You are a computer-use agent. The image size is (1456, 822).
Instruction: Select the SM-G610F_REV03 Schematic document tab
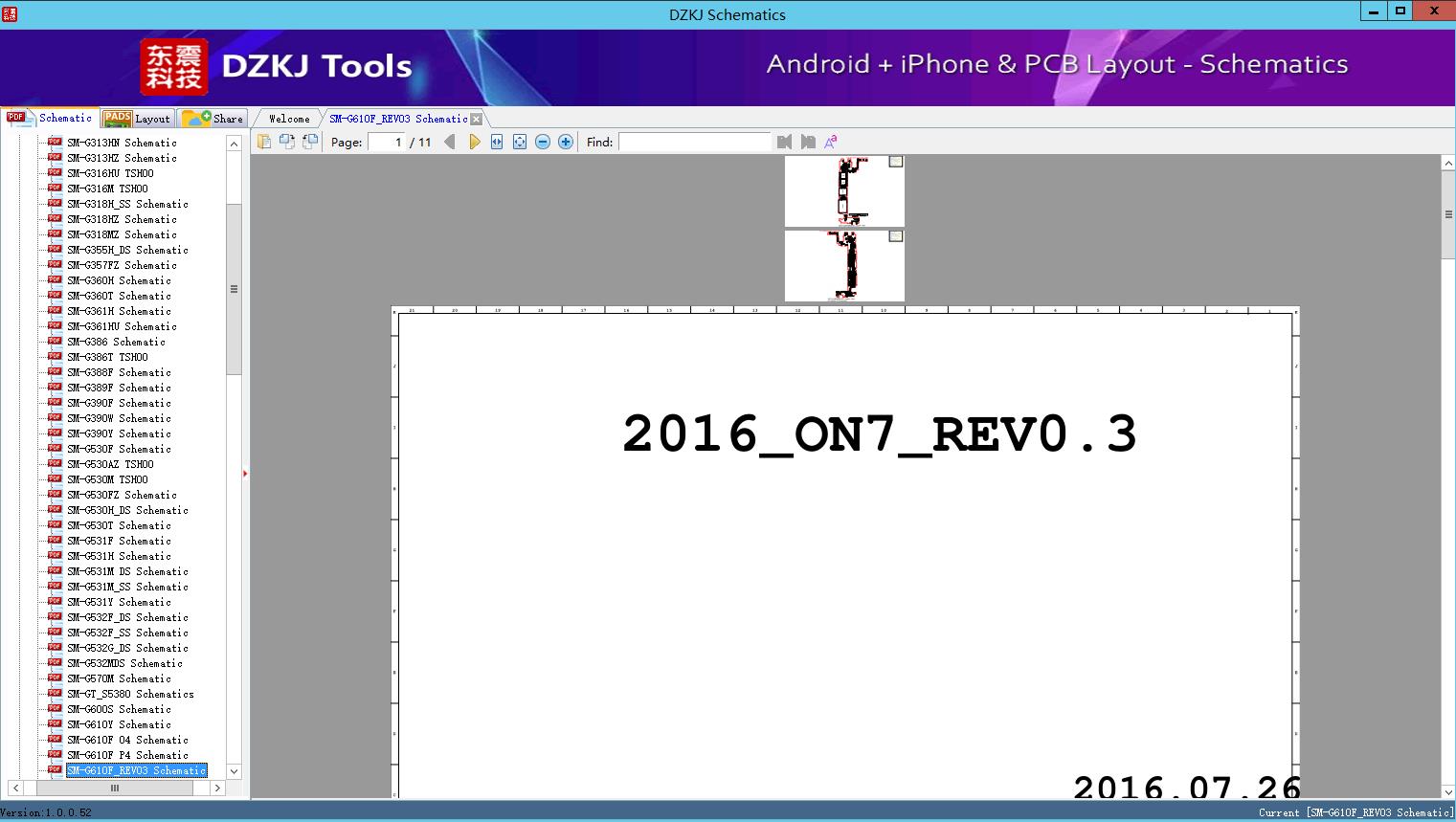(398, 119)
